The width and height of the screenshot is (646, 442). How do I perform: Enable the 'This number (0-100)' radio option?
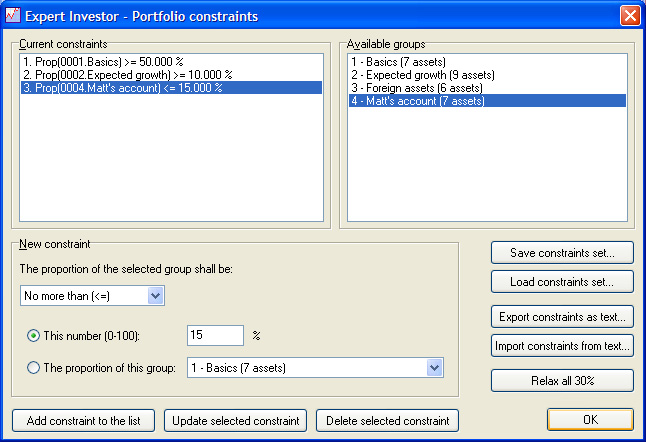point(34,335)
